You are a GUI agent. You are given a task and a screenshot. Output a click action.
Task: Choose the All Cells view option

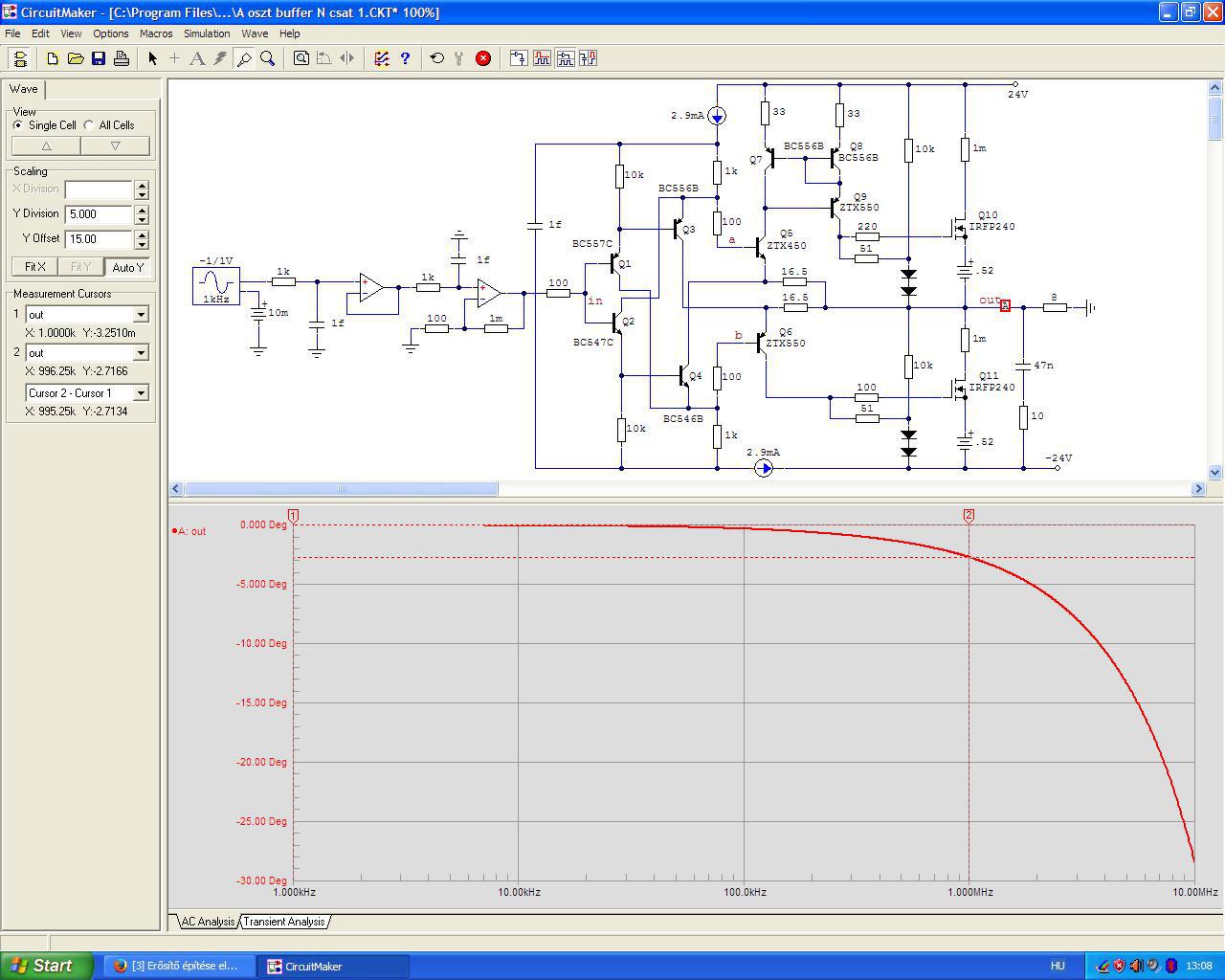(90, 125)
